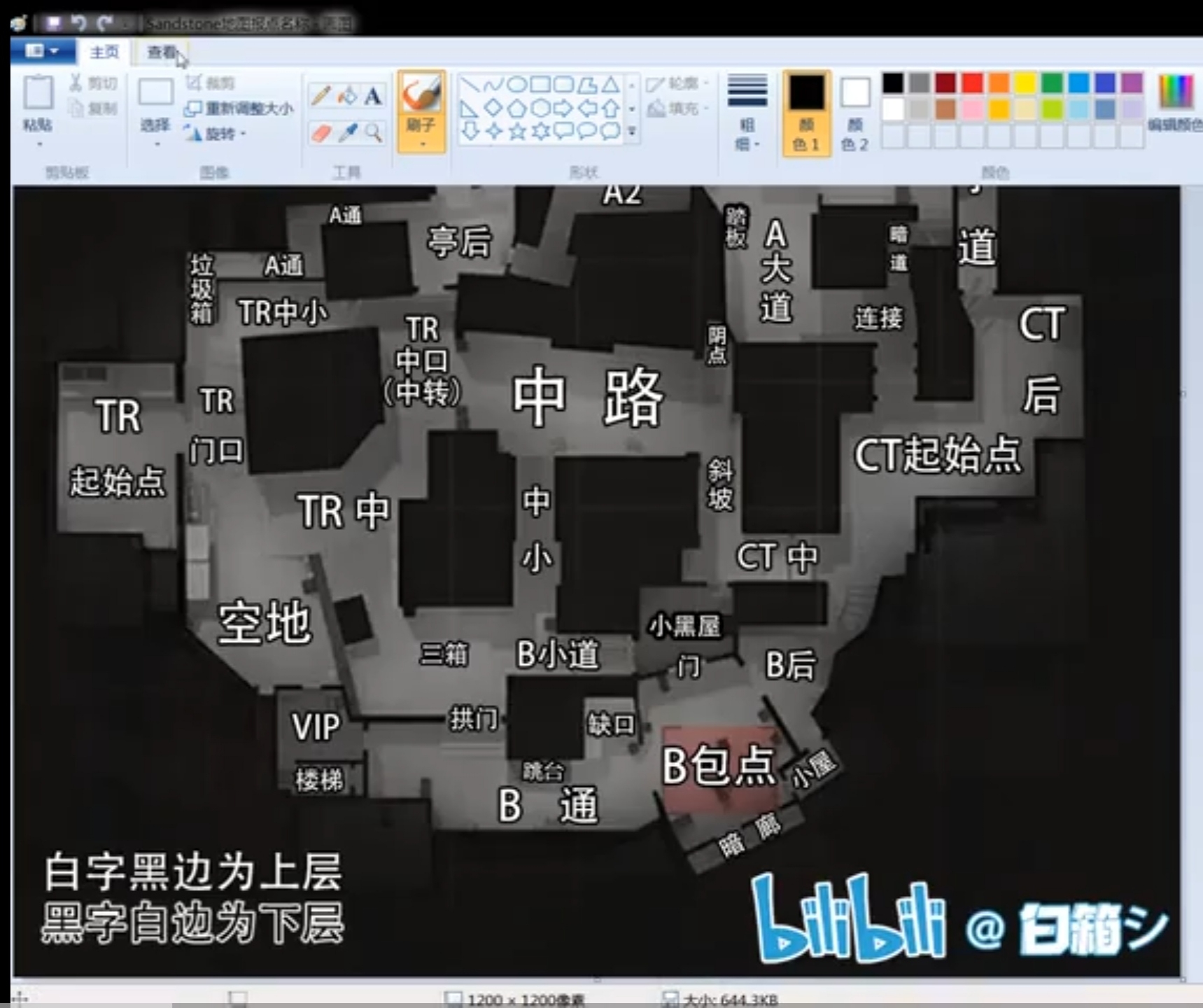1203x1008 pixels.
Task: Choose the Rectangle shape
Action: coord(540,85)
